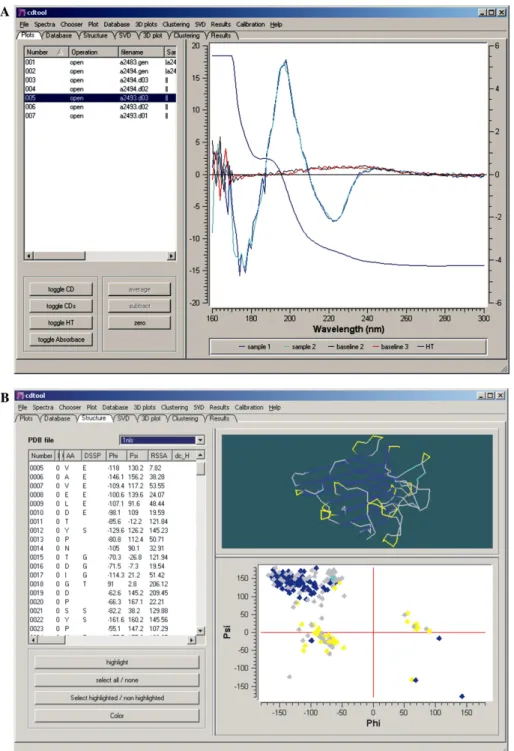The image size is (514, 751).
Task: Click the down arrow of the residue table vertical scrollbar
Action: click(201, 631)
